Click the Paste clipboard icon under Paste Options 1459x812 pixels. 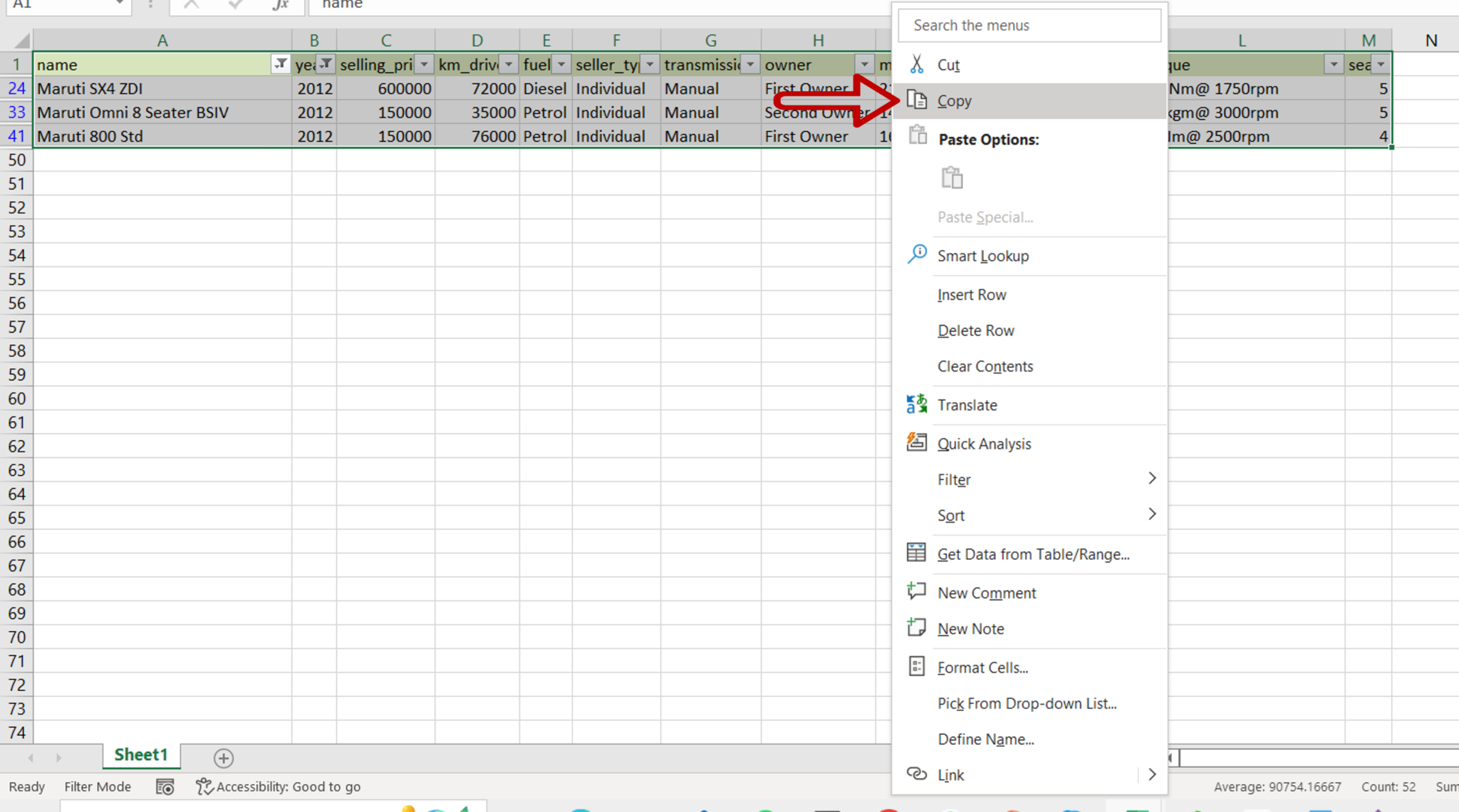952,177
